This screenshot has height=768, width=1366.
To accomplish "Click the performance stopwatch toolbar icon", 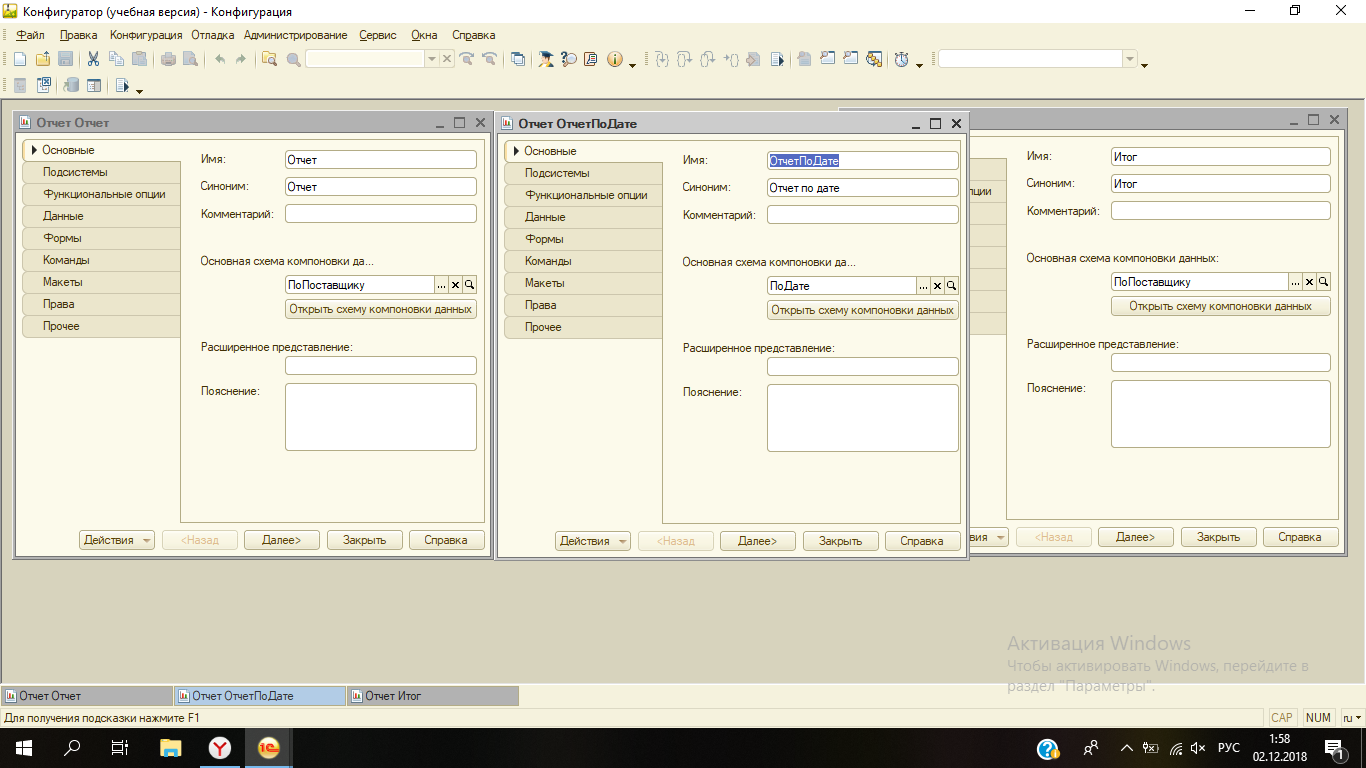I will tap(902, 60).
